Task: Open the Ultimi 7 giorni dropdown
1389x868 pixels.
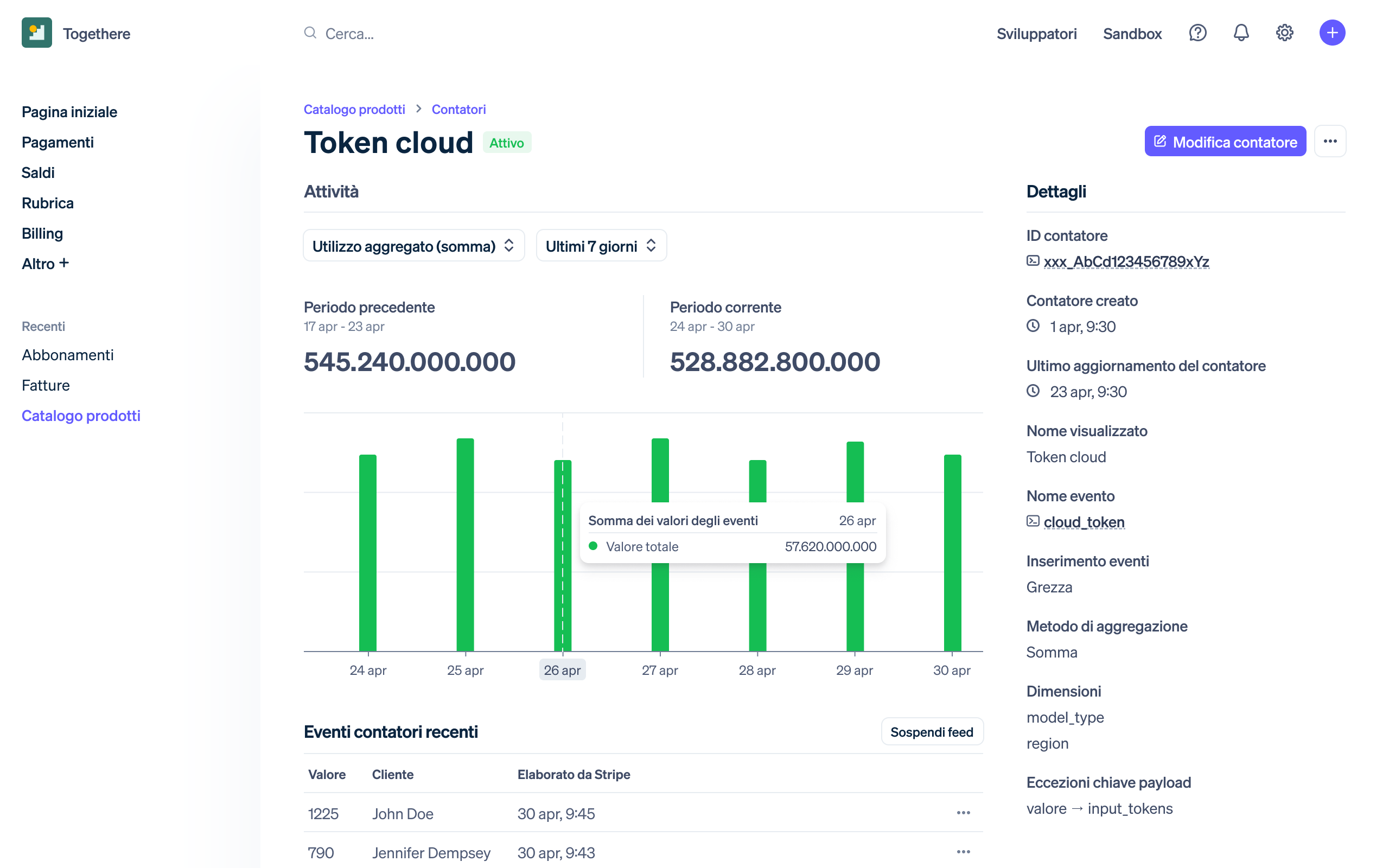Action: 601,246
